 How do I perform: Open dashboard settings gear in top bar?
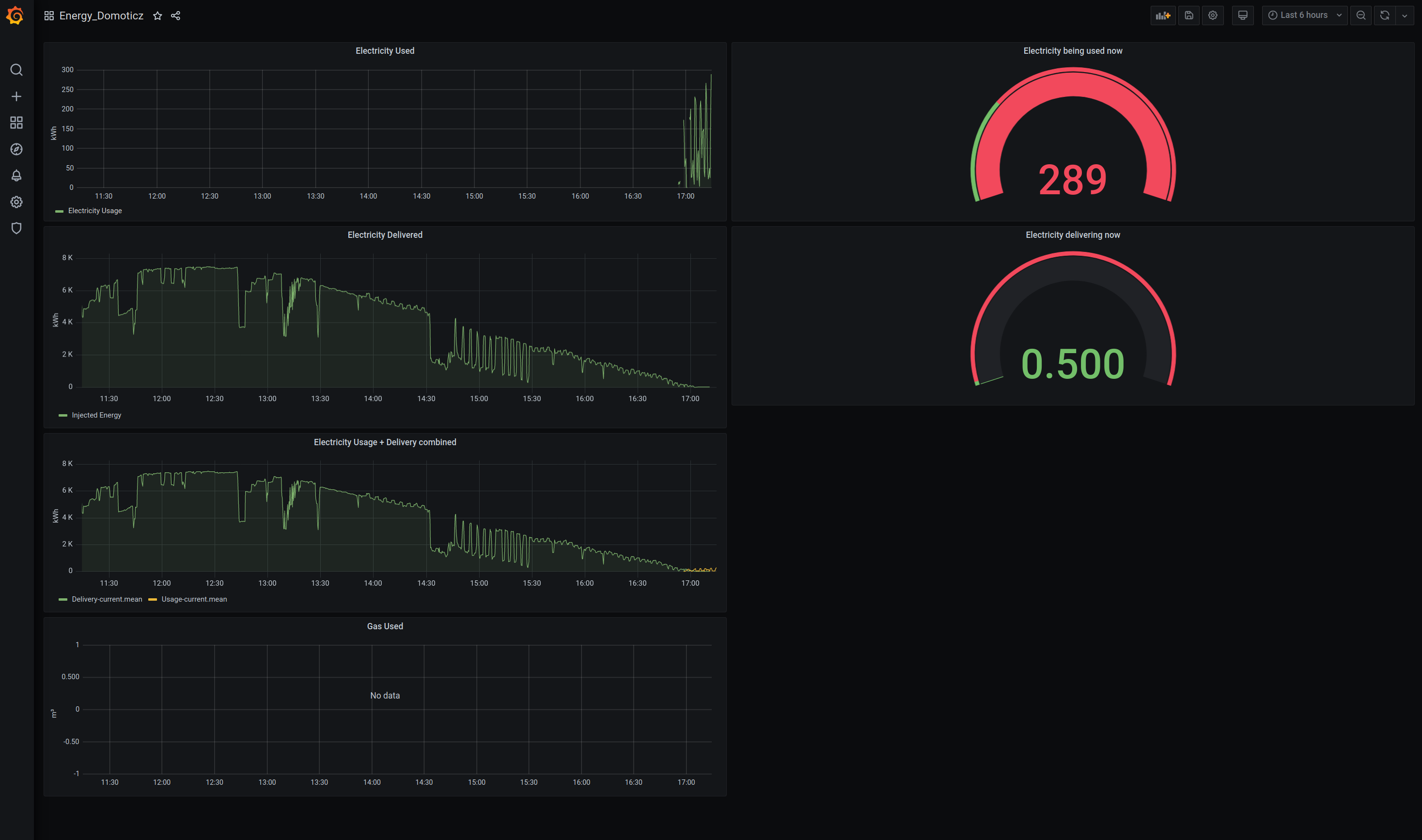(1213, 16)
